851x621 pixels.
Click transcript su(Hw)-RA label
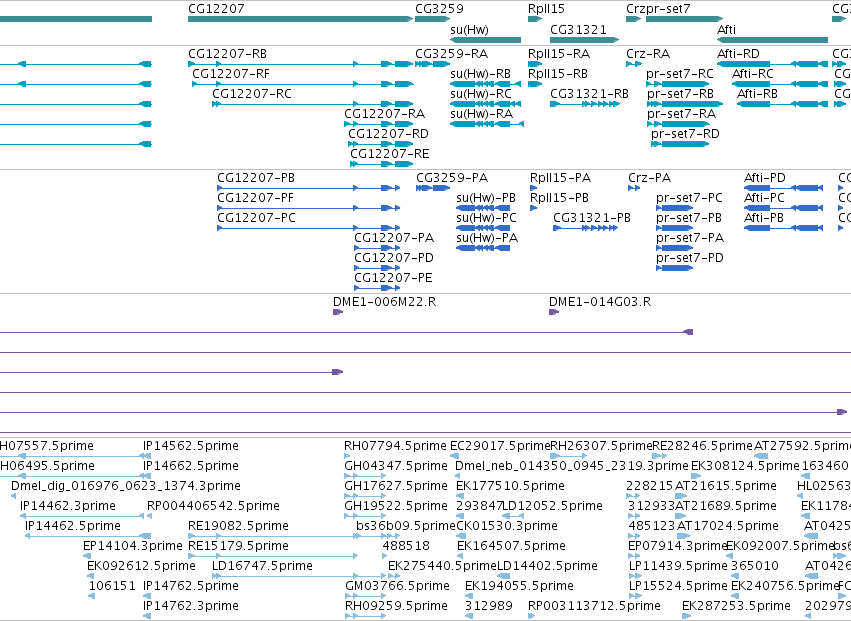(481, 114)
